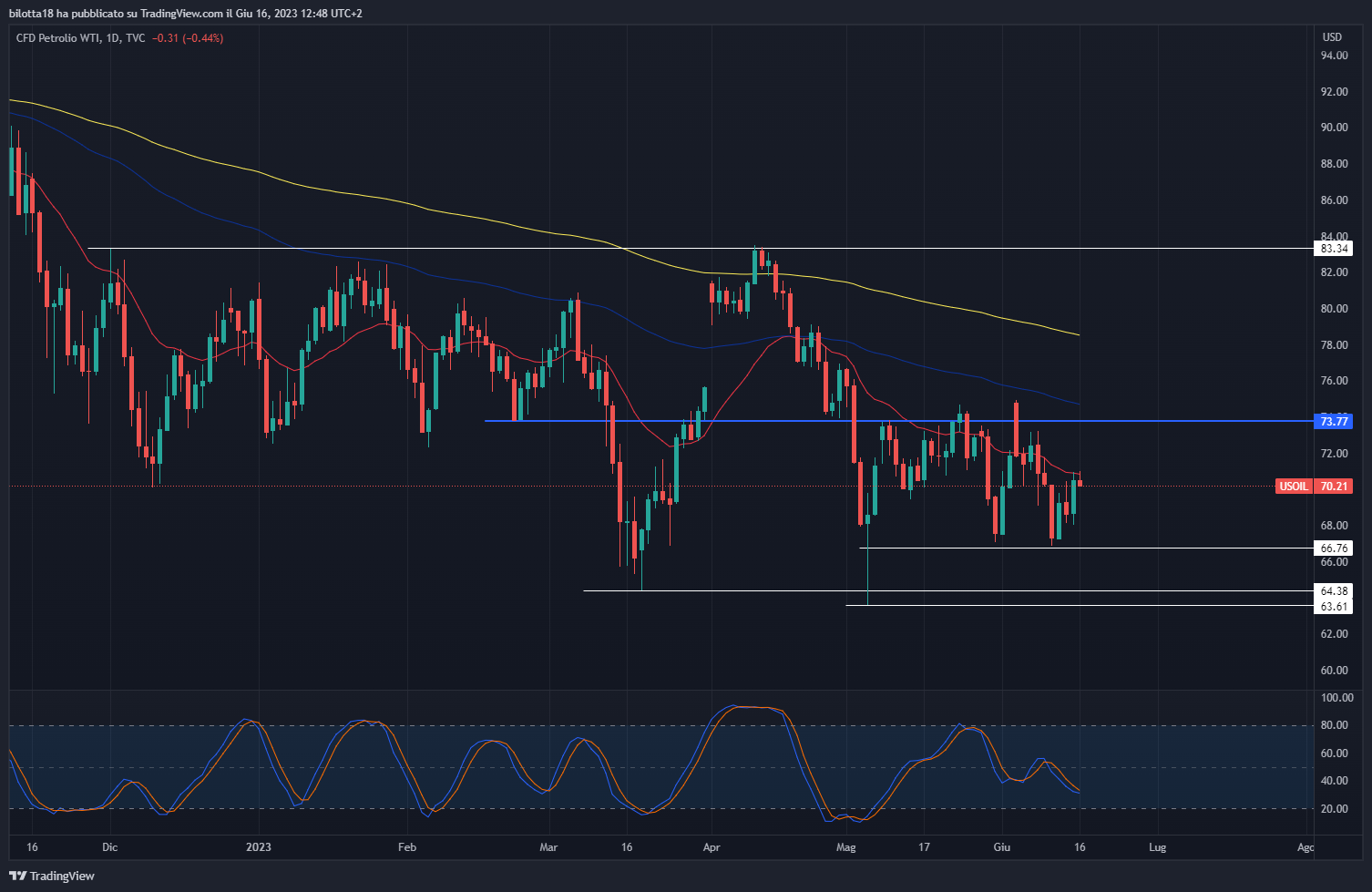This screenshot has width=1372, height=892.
Task: Select the thick blue horizontal line at 73.77
Action: click(x=897, y=421)
